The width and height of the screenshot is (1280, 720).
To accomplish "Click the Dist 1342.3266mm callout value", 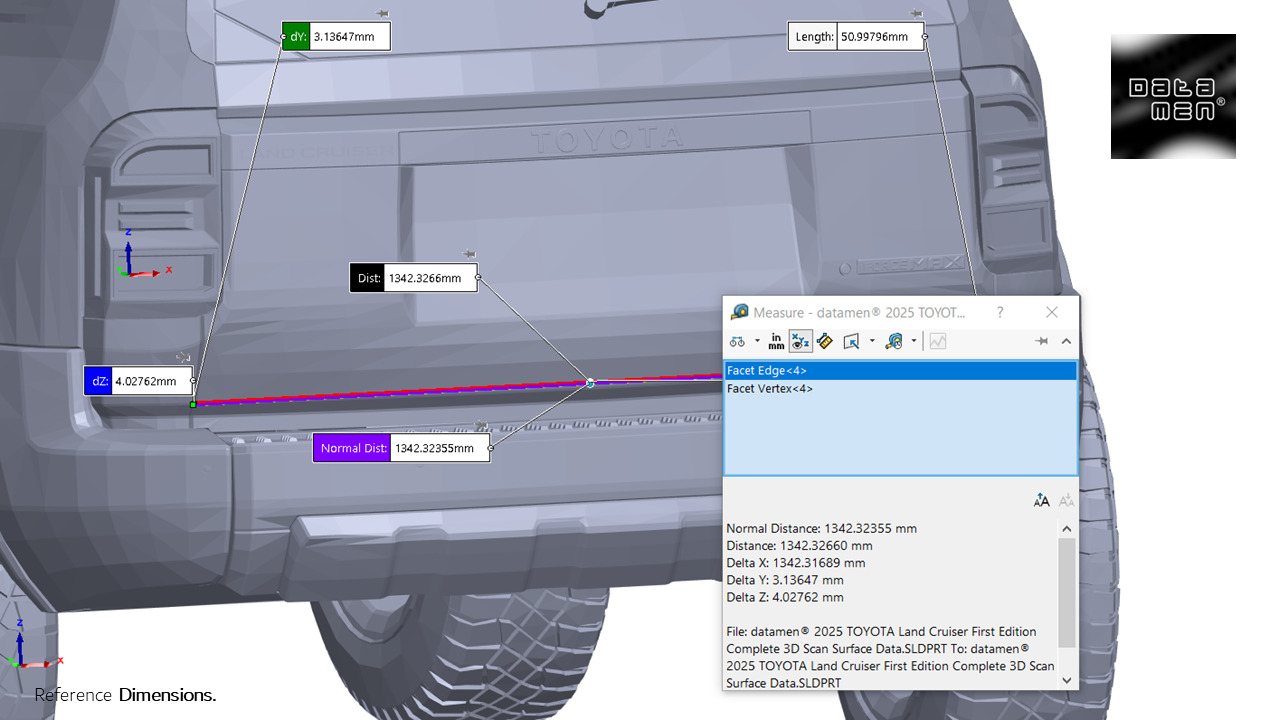I will coord(430,278).
